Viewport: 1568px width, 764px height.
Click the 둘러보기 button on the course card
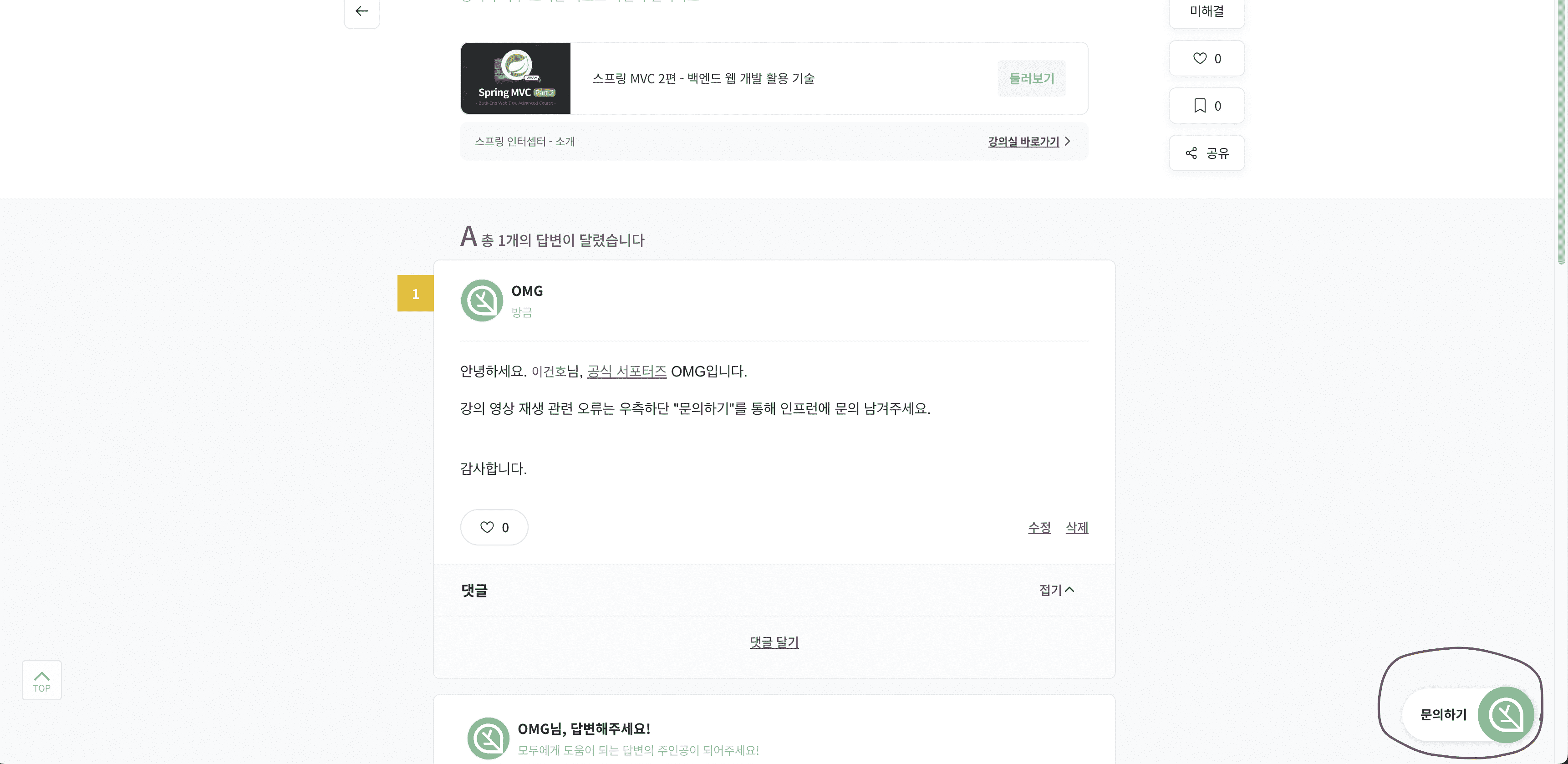click(x=1031, y=78)
